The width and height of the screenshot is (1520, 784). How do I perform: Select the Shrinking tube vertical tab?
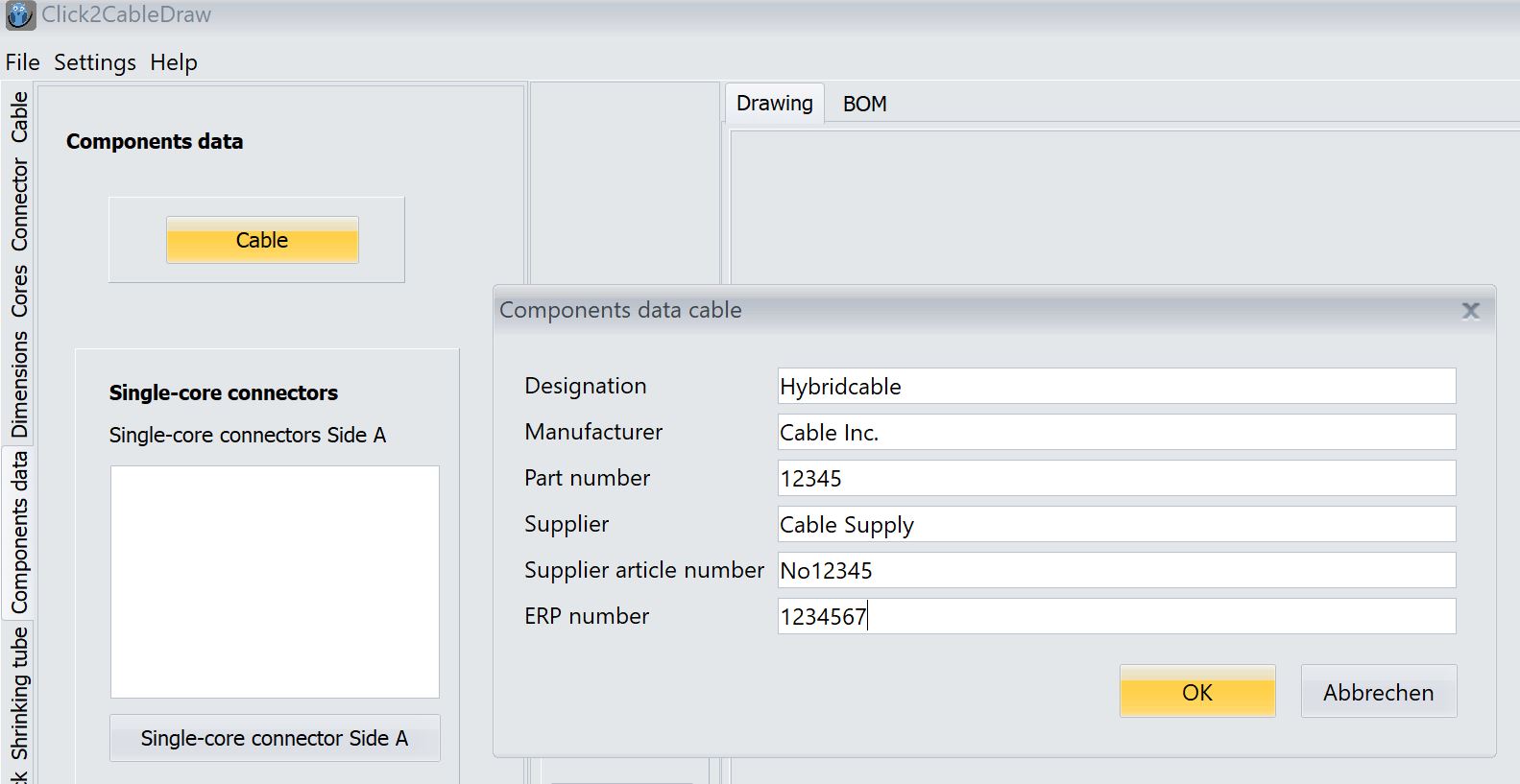[x=19, y=693]
